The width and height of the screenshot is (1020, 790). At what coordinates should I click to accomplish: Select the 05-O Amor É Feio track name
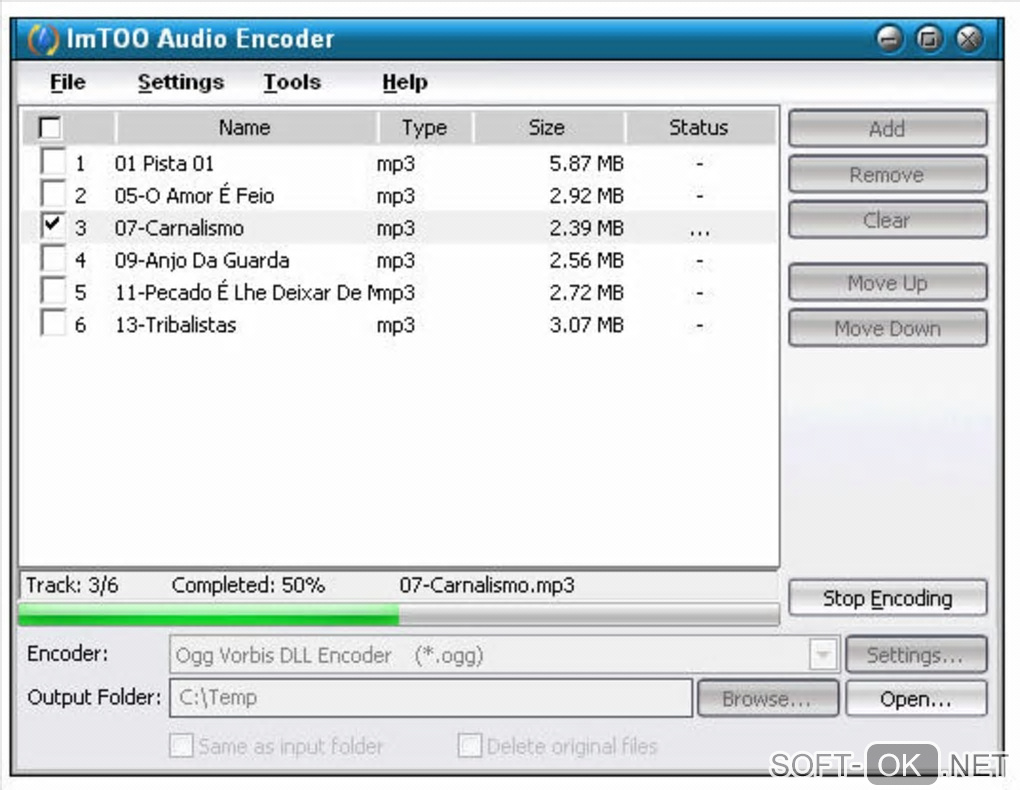[x=194, y=195]
